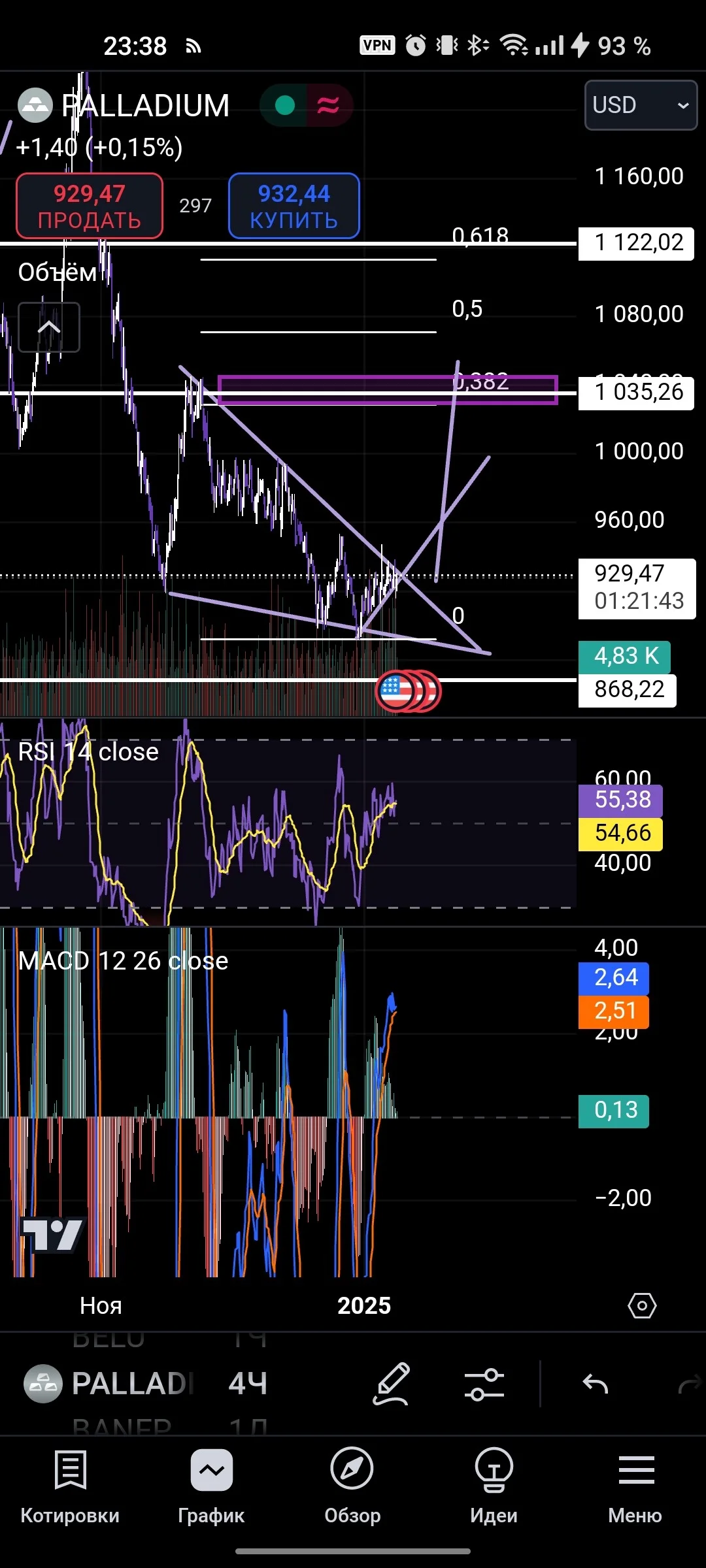Tap the US economic event flag marker
Screen dimensions: 706x1568
pyautogui.click(x=396, y=691)
